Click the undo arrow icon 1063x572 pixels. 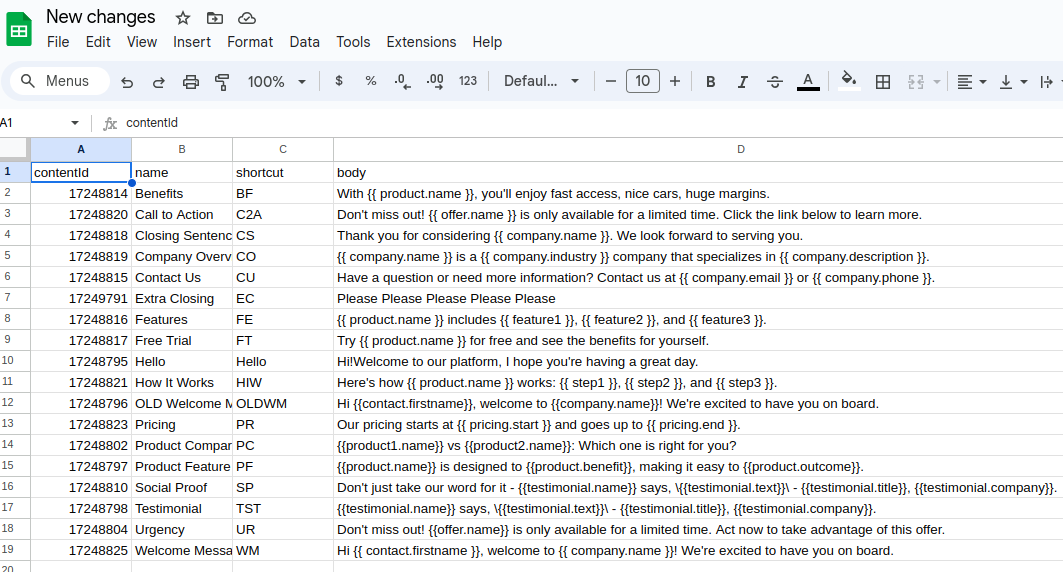pos(127,82)
